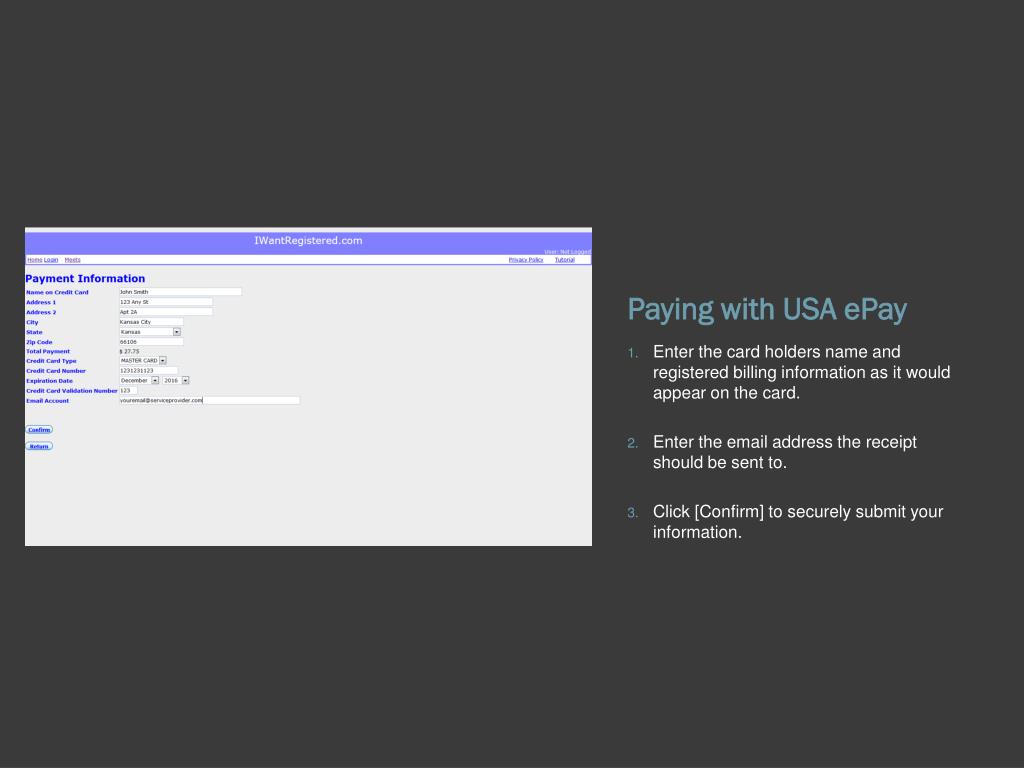Image resolution: width=1024 pixels, height=768 pixels.
Task: Click the $ 27.75 total payment value
Action: [x=129, y=351]
